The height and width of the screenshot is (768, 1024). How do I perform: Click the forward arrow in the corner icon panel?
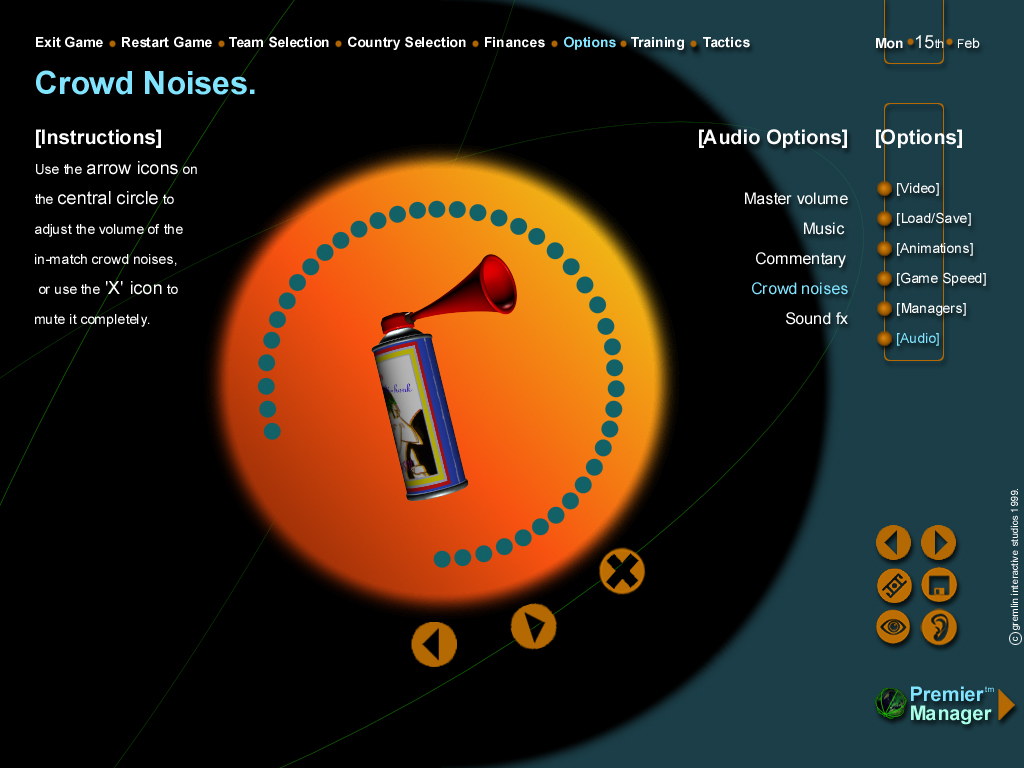coord(938,543)
